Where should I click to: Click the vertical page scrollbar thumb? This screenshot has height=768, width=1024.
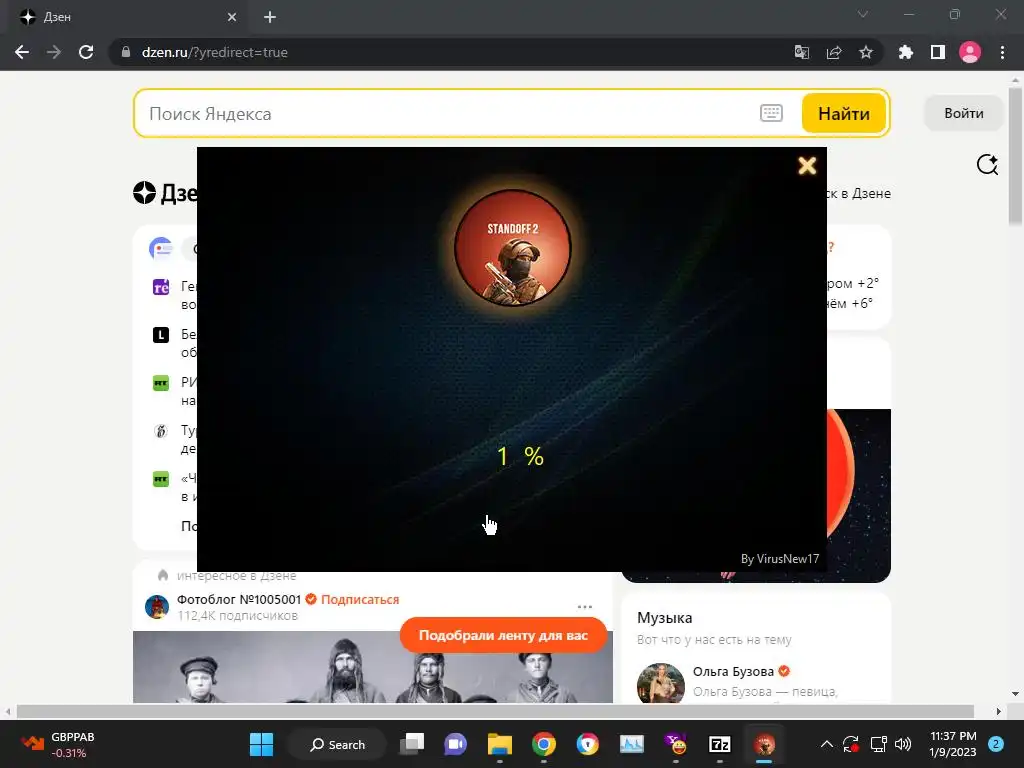point(1015,157)
